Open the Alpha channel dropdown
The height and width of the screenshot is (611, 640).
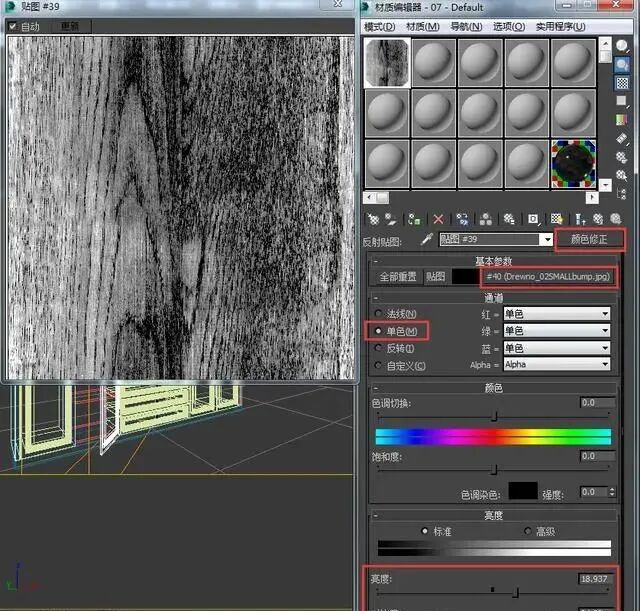click(557, 364)
